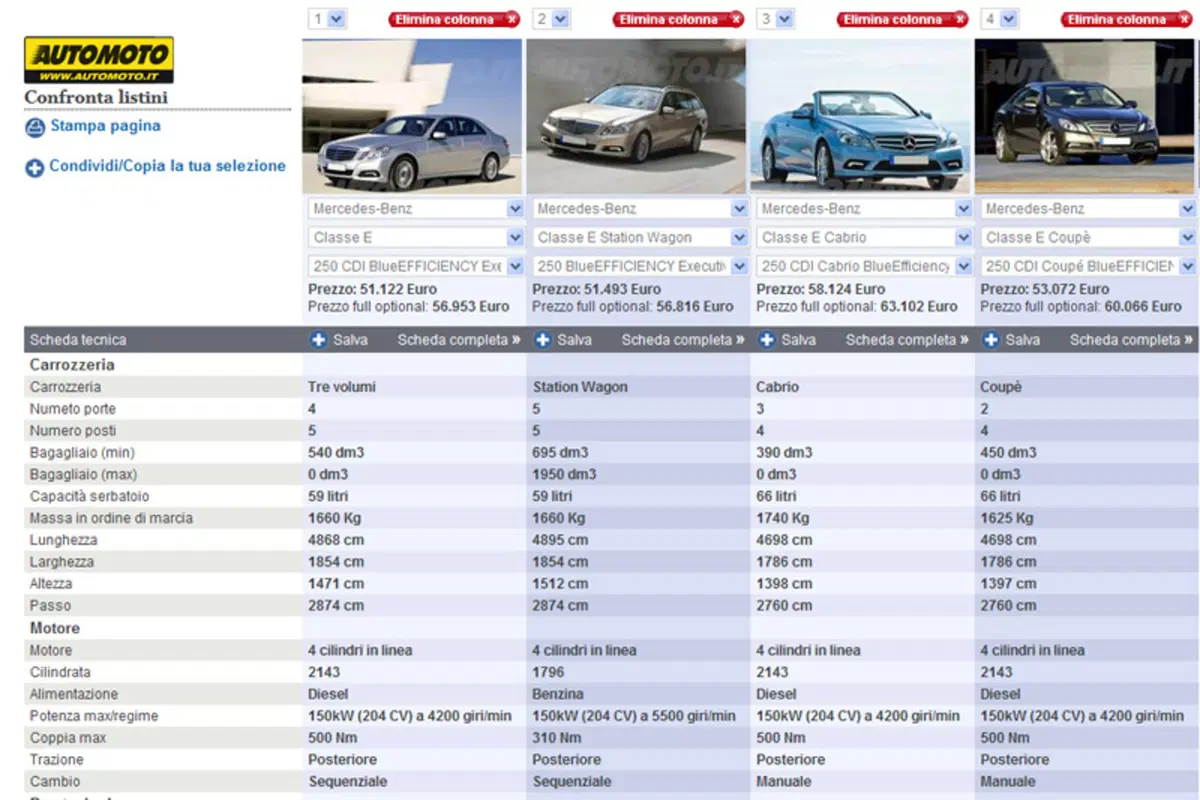
Task: Open column position dropdown showing 3
Action: (x=774, y=19)
